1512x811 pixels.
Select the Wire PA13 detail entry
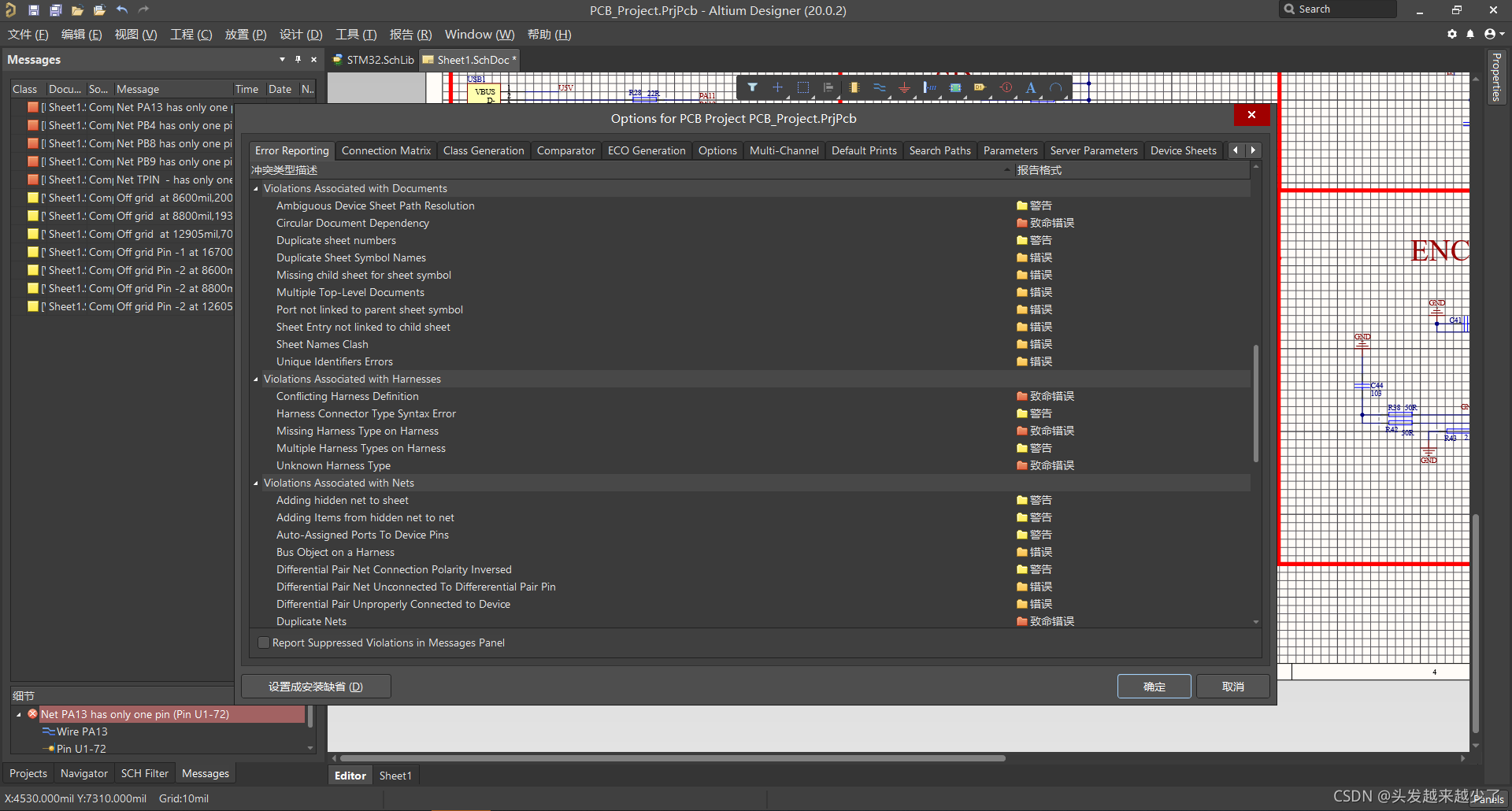(x=82, y=731)
